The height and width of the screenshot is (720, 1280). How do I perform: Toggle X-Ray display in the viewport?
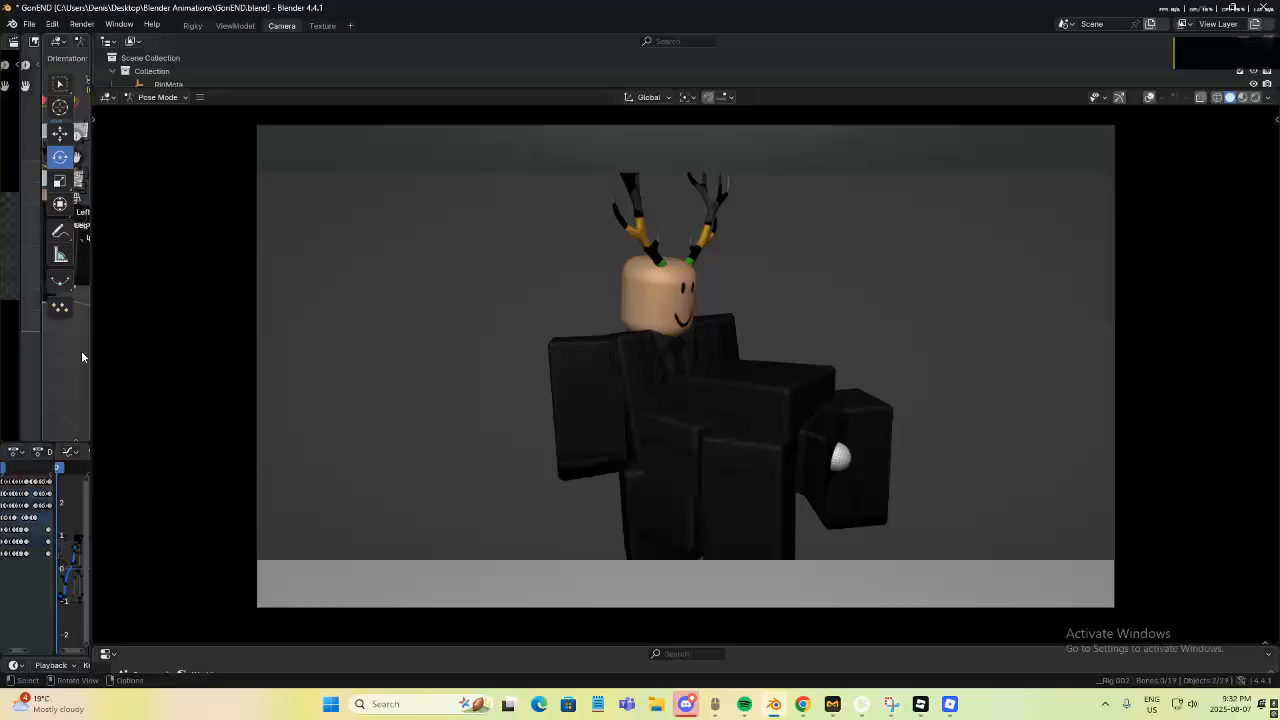pos(1201,97)
